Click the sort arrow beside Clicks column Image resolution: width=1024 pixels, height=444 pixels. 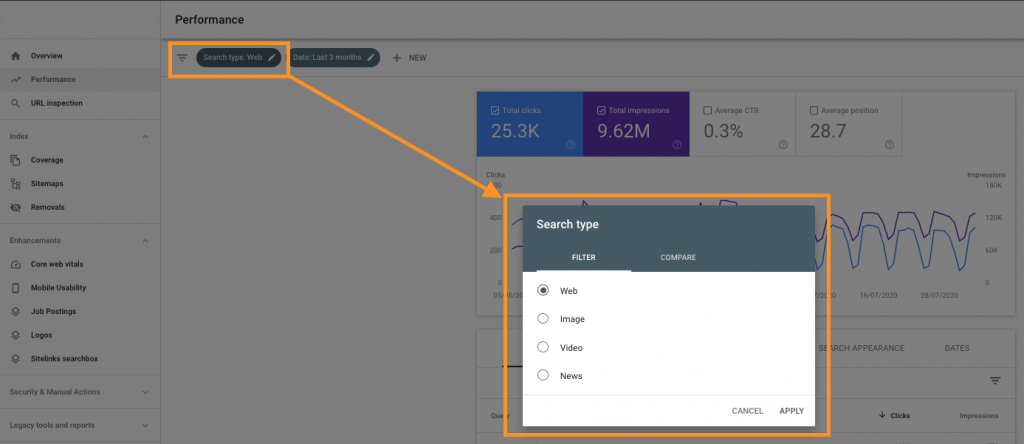click(x=882, y=415)
